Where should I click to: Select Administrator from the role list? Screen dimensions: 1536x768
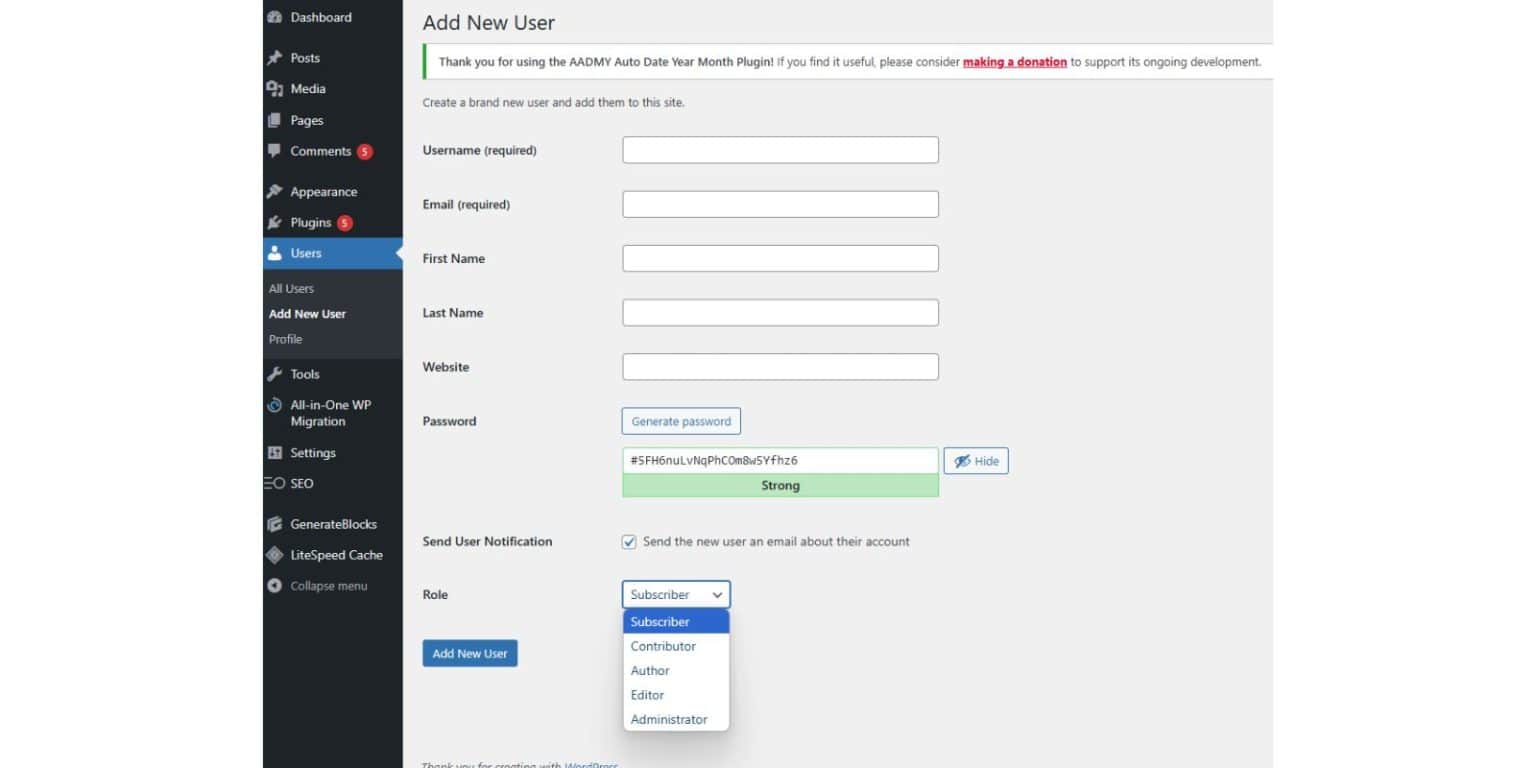coord(668,719)
